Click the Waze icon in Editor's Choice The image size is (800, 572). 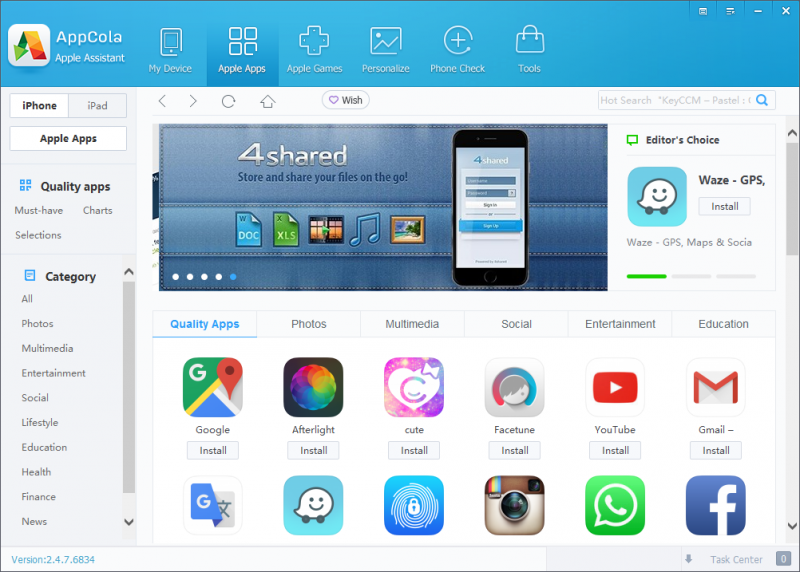click(657, 196)
